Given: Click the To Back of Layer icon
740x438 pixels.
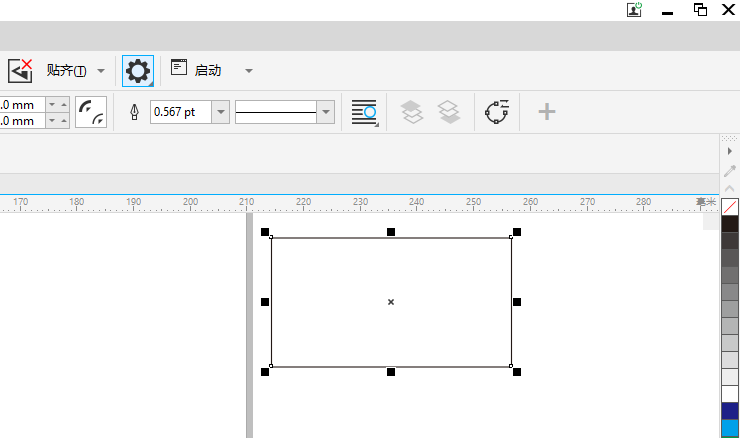Looking at the screenshot, I should tap(449, 112).
